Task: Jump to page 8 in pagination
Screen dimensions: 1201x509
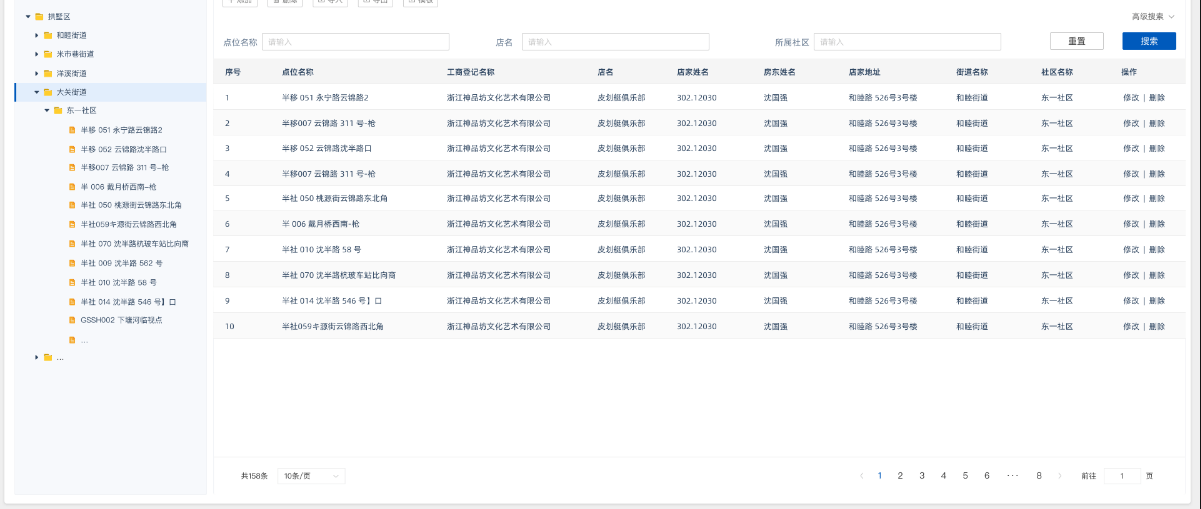Action: tap(1039, 476)
